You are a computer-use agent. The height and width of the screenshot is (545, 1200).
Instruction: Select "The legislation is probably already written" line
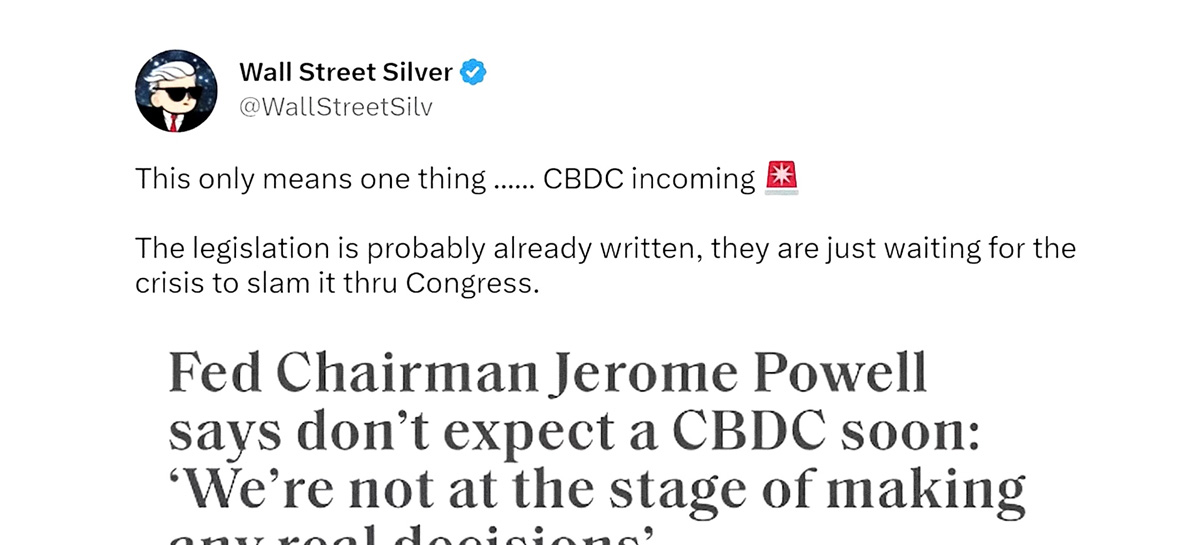[418, 247]
